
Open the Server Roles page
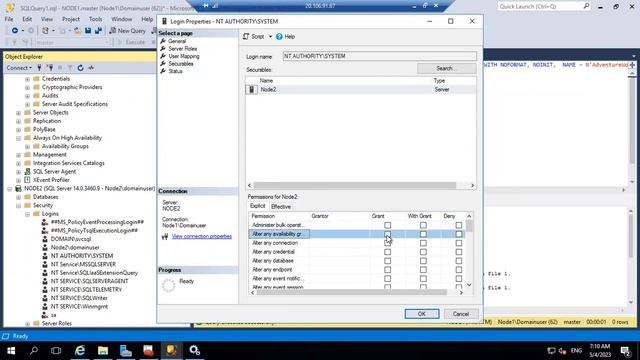point(182,49)
